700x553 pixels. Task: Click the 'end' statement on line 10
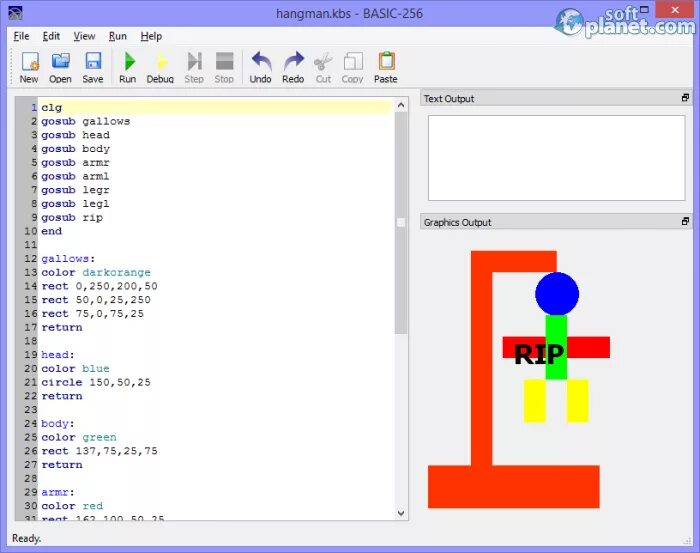point(52,231)
